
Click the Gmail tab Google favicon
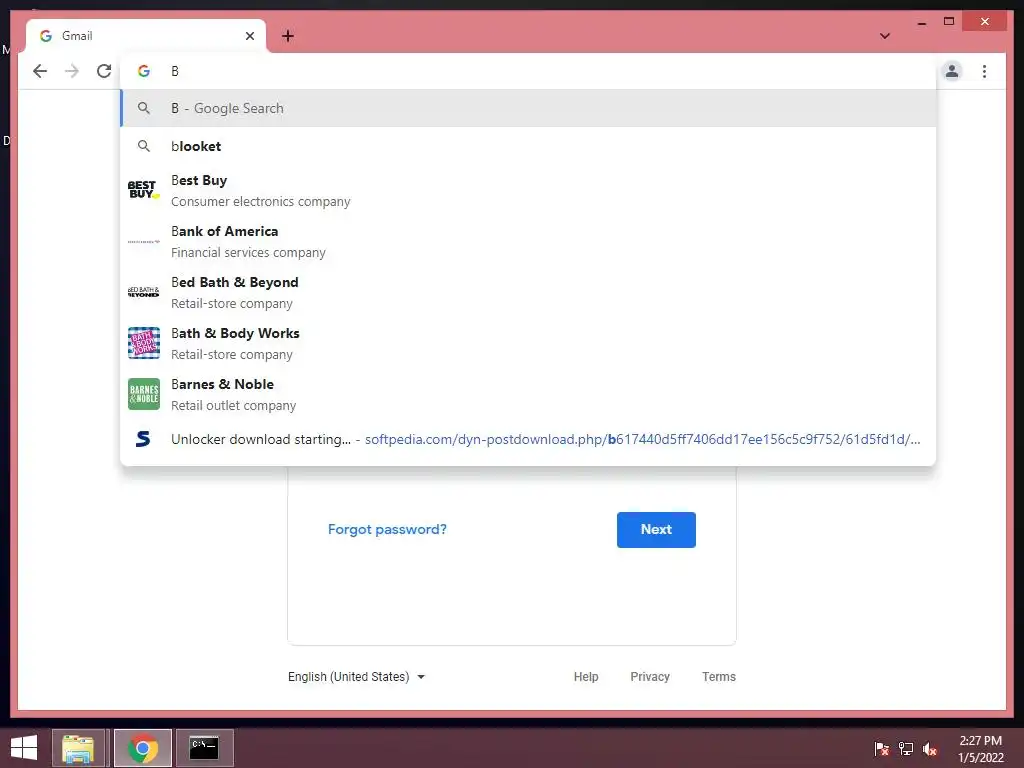click(46, 36)
